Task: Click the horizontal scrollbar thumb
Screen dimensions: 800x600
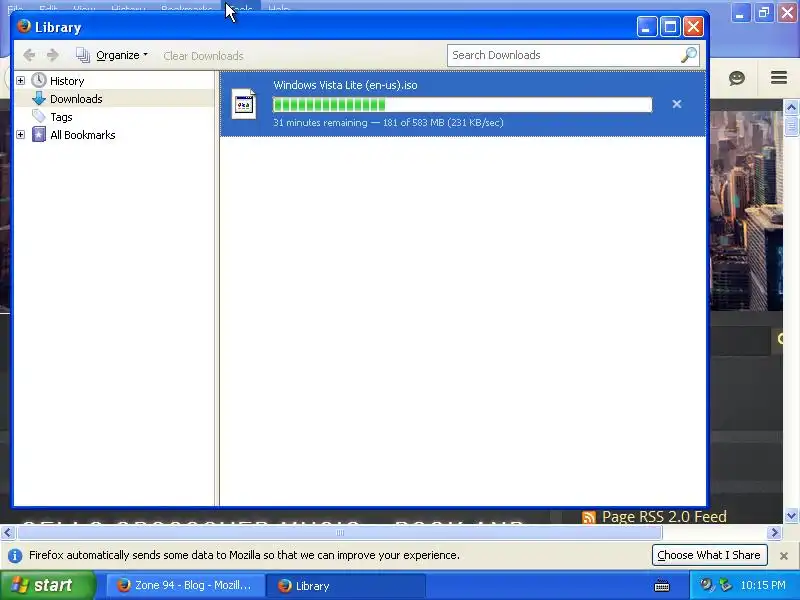Action: coord(340,533)
